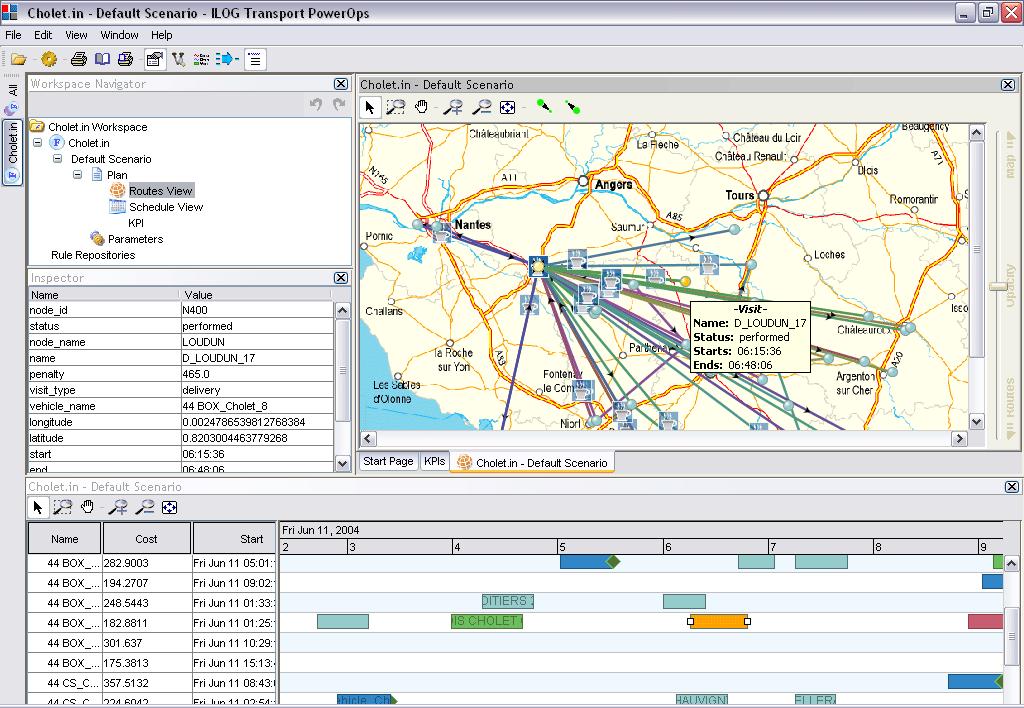This screenshot has height=708, width=1024.
Task: Open the File menu
Action: coord(13,35)
